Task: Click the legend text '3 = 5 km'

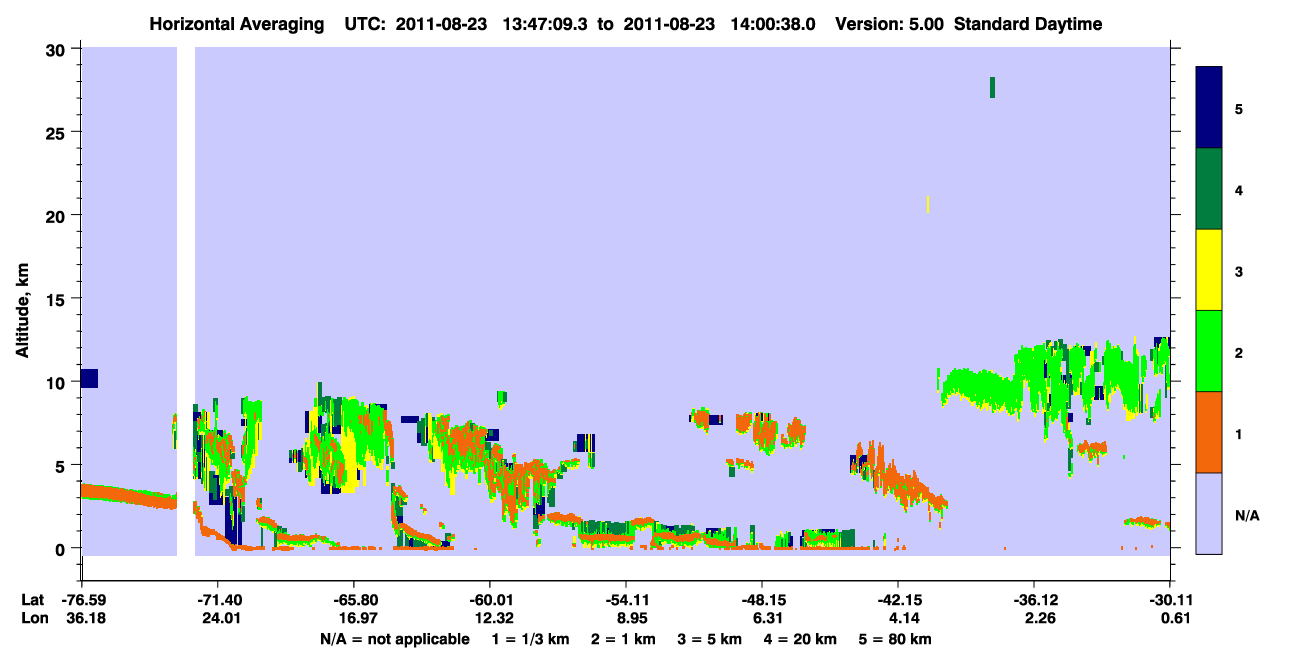Action: 710,639
